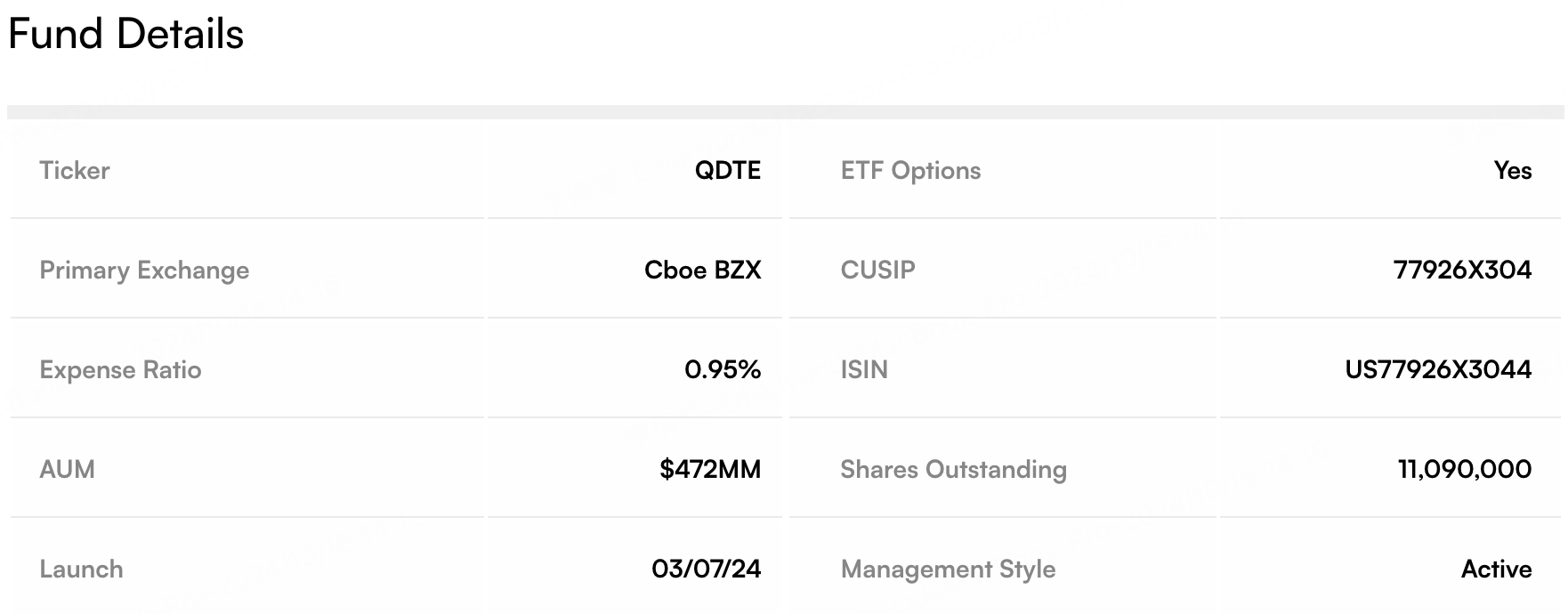The height and width of the screenshot is (614, 1568).
Task: Click the Ticker label
Action: [75, 171]
